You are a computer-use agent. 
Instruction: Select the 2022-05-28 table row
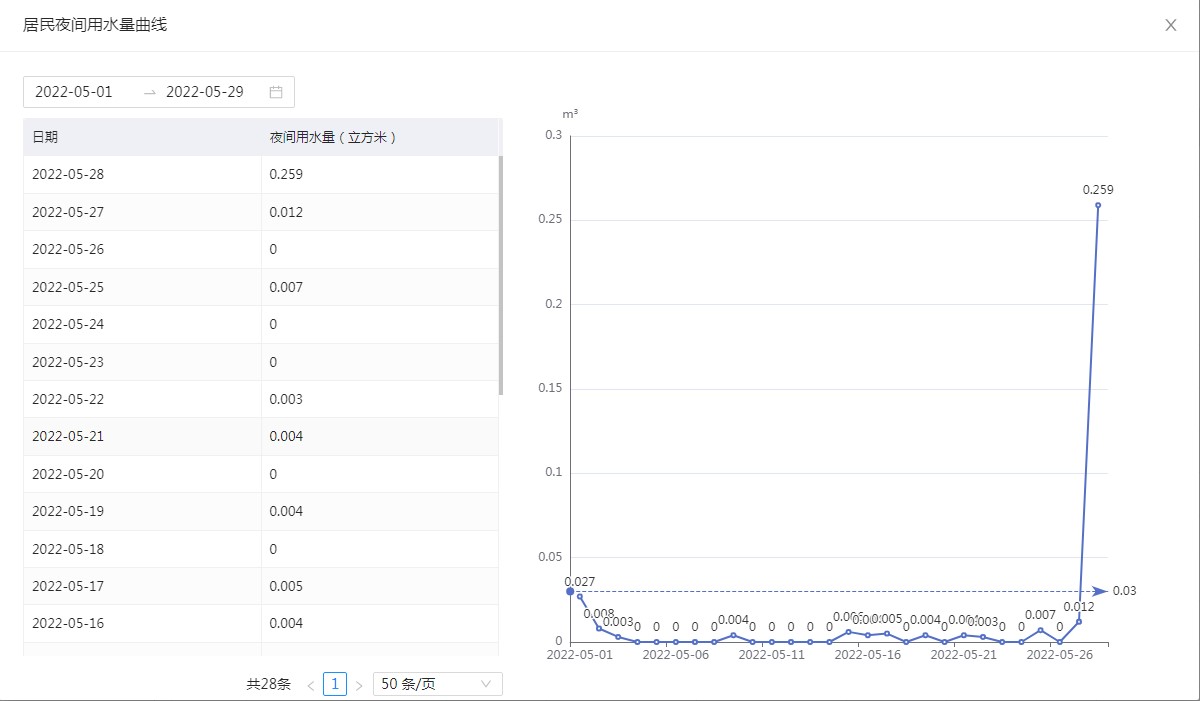coord(260,175)
